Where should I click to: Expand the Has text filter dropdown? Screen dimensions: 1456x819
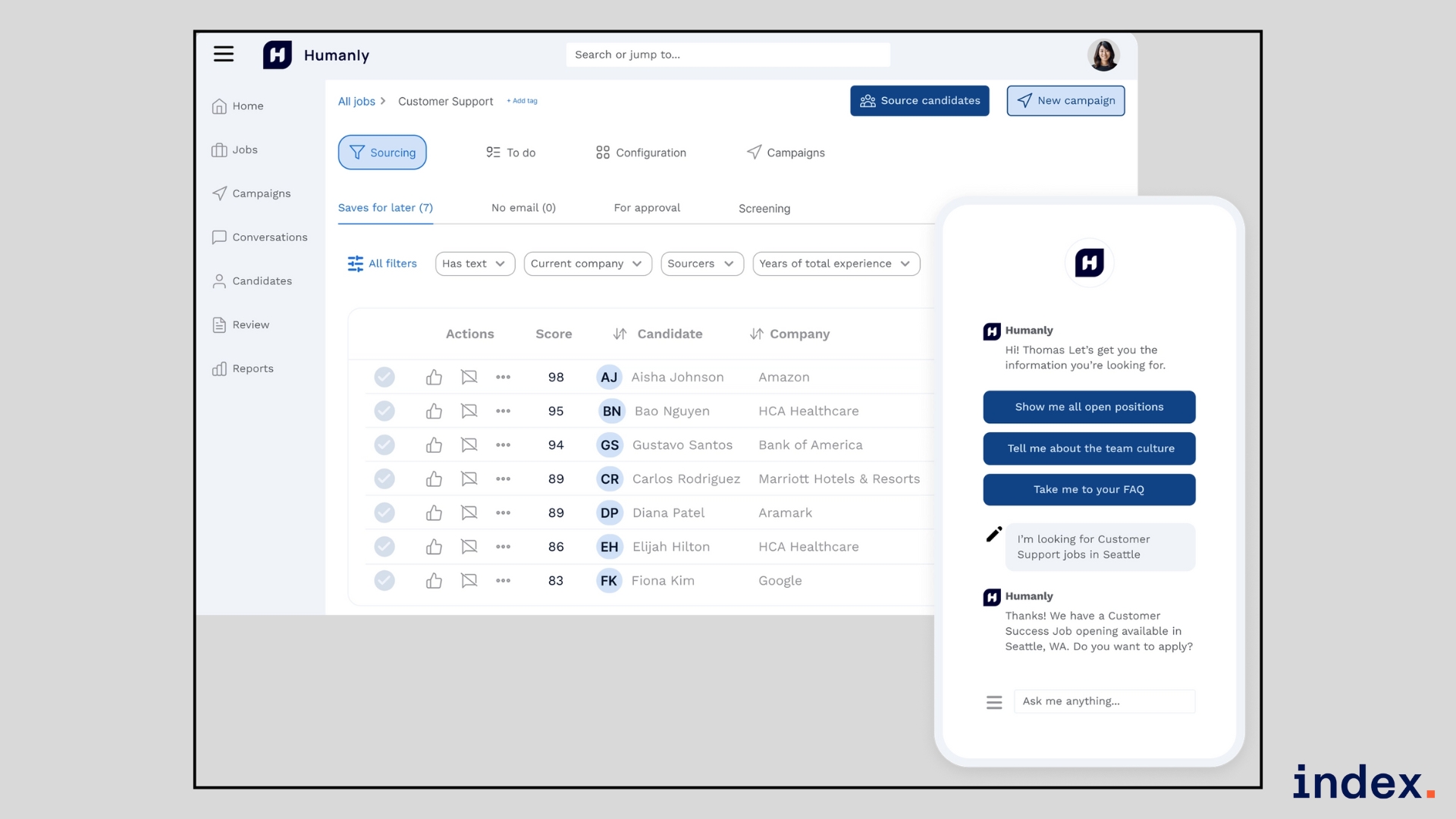tap(475, 264)
